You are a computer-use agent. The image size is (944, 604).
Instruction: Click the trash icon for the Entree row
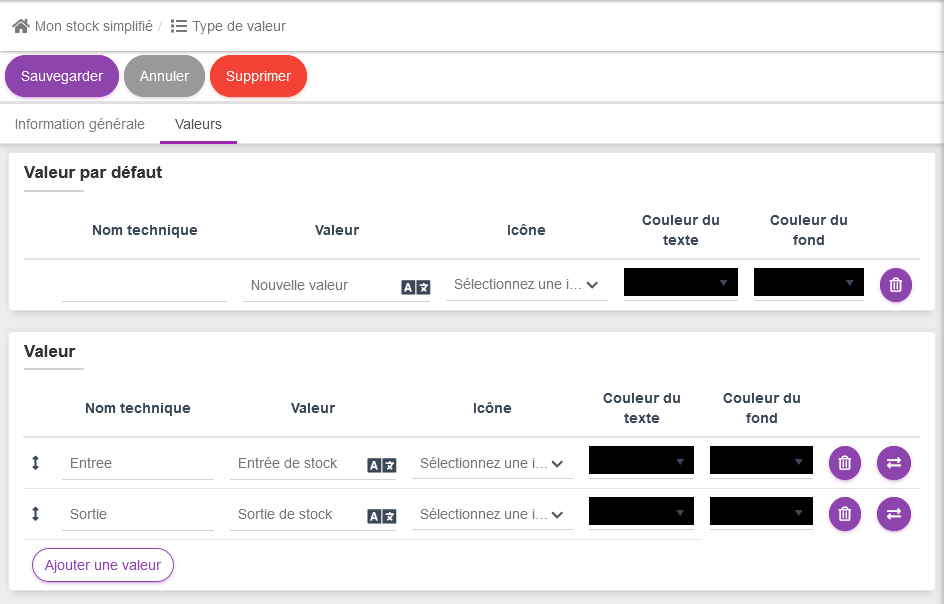click(844, 462)
